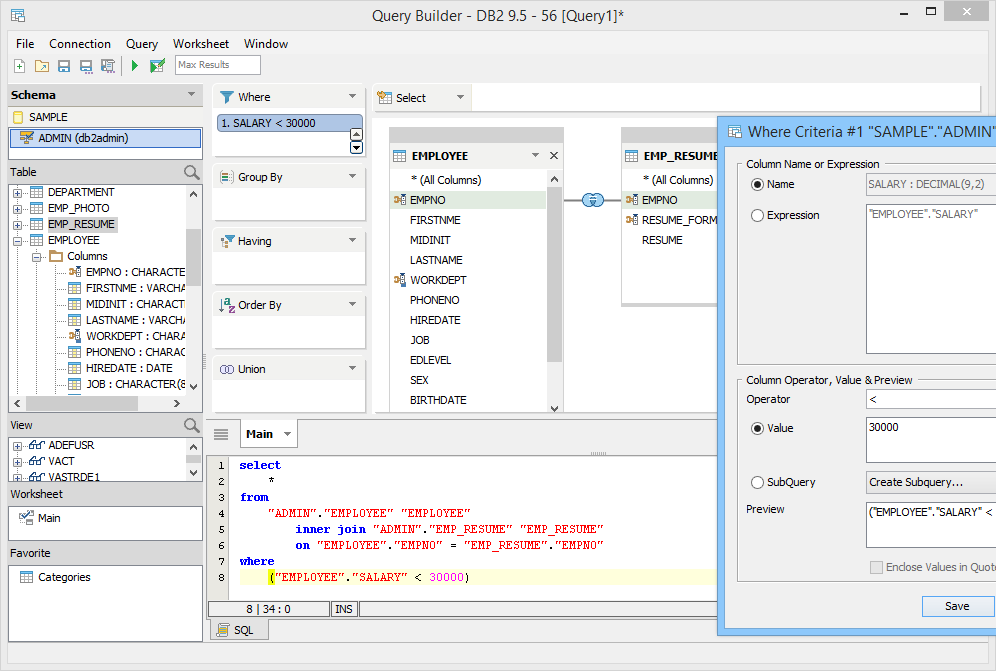Select the Value radio button
The height and width of the screenshot is (671, 996).
[x=757, y=428]
